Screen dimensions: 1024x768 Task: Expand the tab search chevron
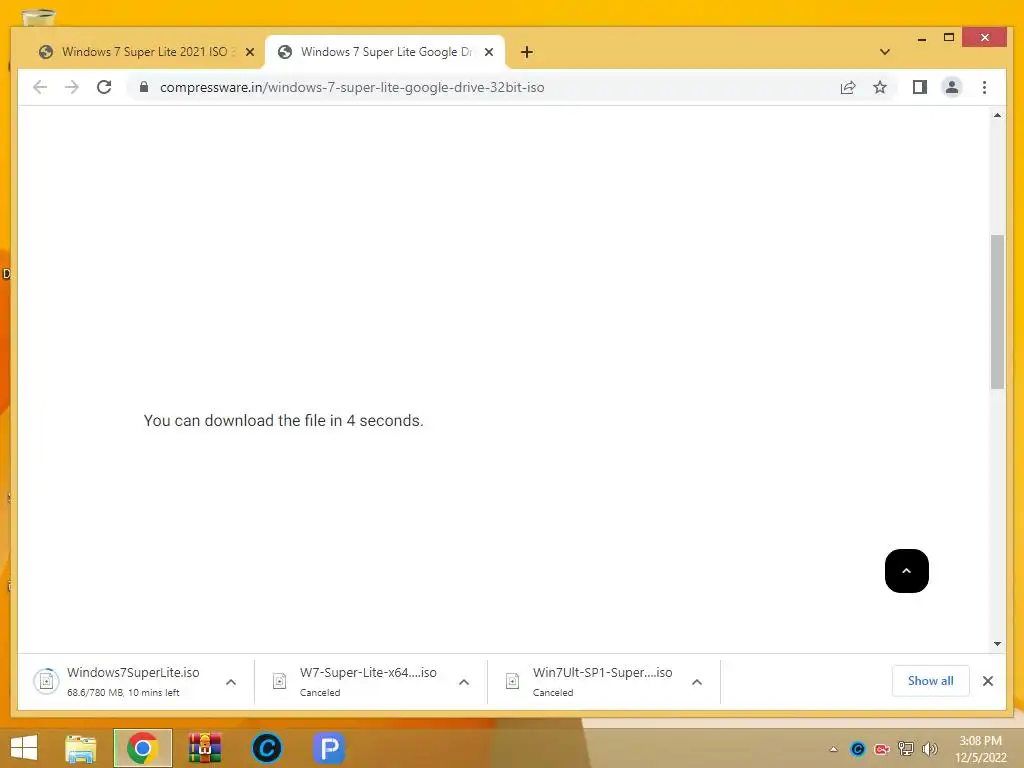884,52
